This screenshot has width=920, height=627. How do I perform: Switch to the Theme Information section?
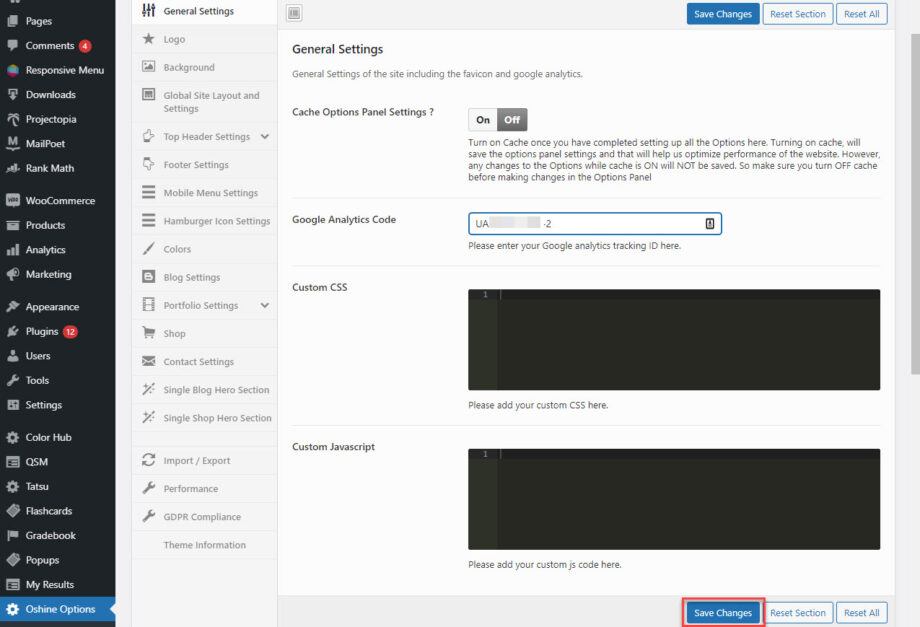204,544
